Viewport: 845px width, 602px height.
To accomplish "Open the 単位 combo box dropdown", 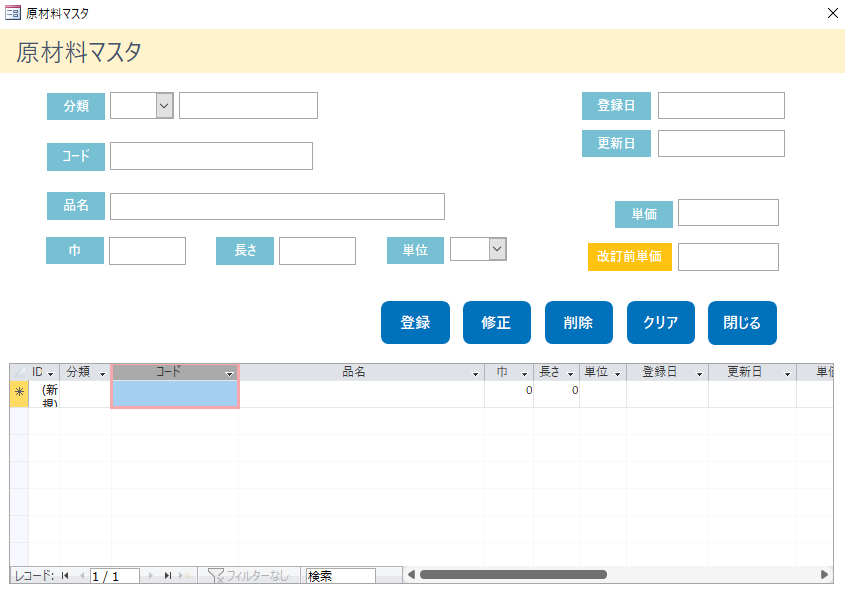I will 497,249.
